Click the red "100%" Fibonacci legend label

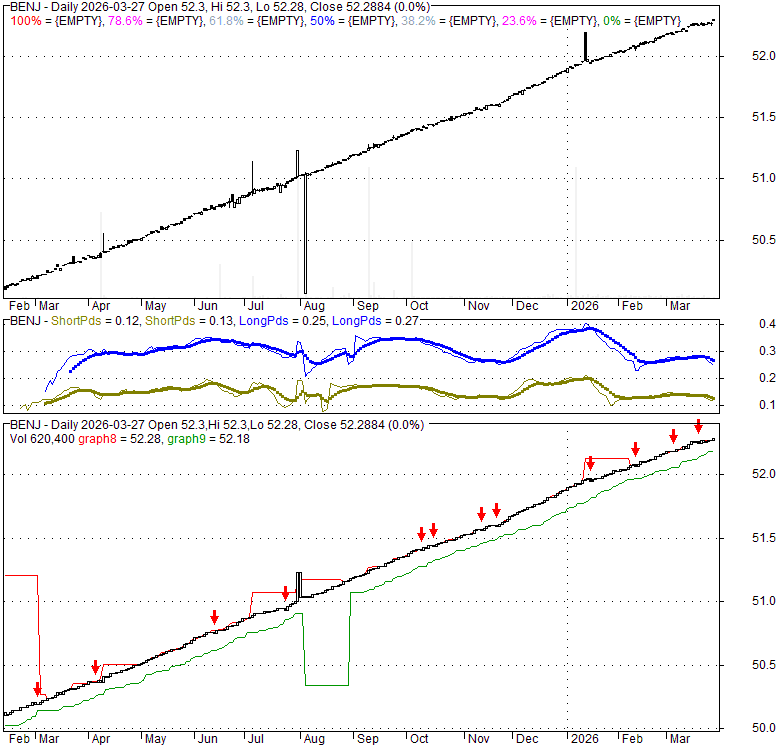point(26,21)
